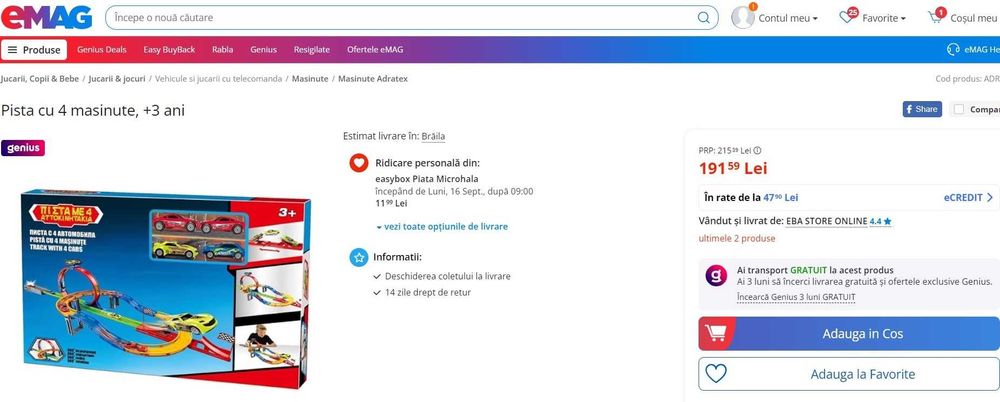The width and height of the screenshot is (1000, 402).
Task: Go to Genius Deals
Action: (102, 50)
